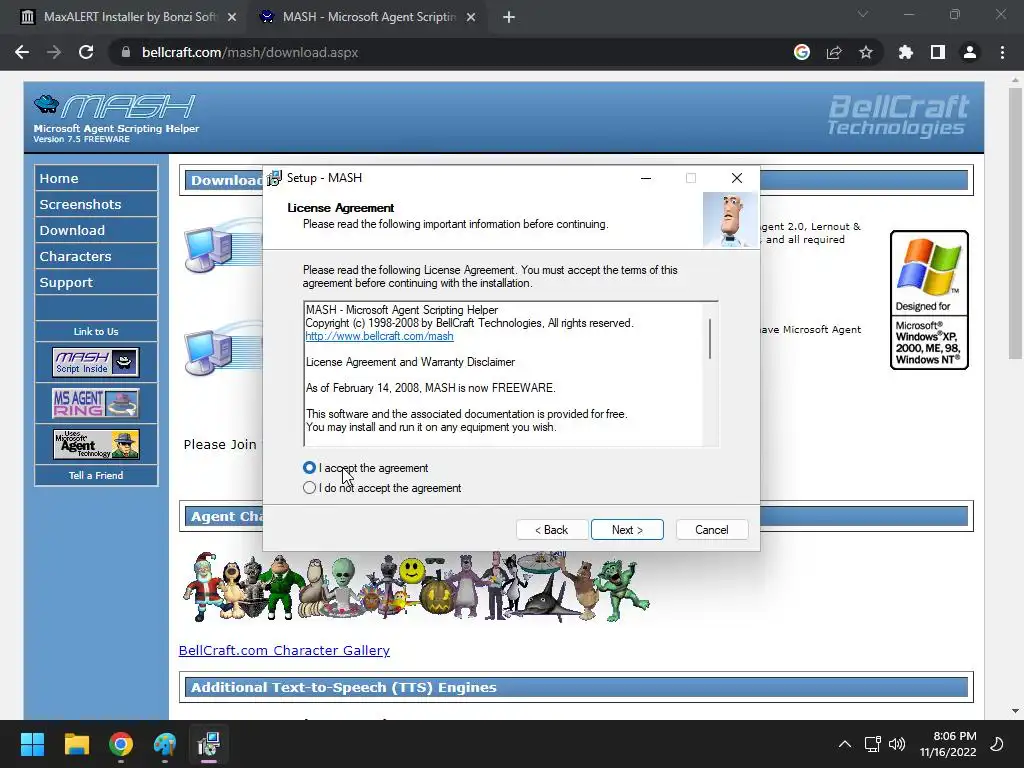Click the Santa agent character
Image resolution: width=1024 pixels, height=768 pixels.
[x=202, y=586]
